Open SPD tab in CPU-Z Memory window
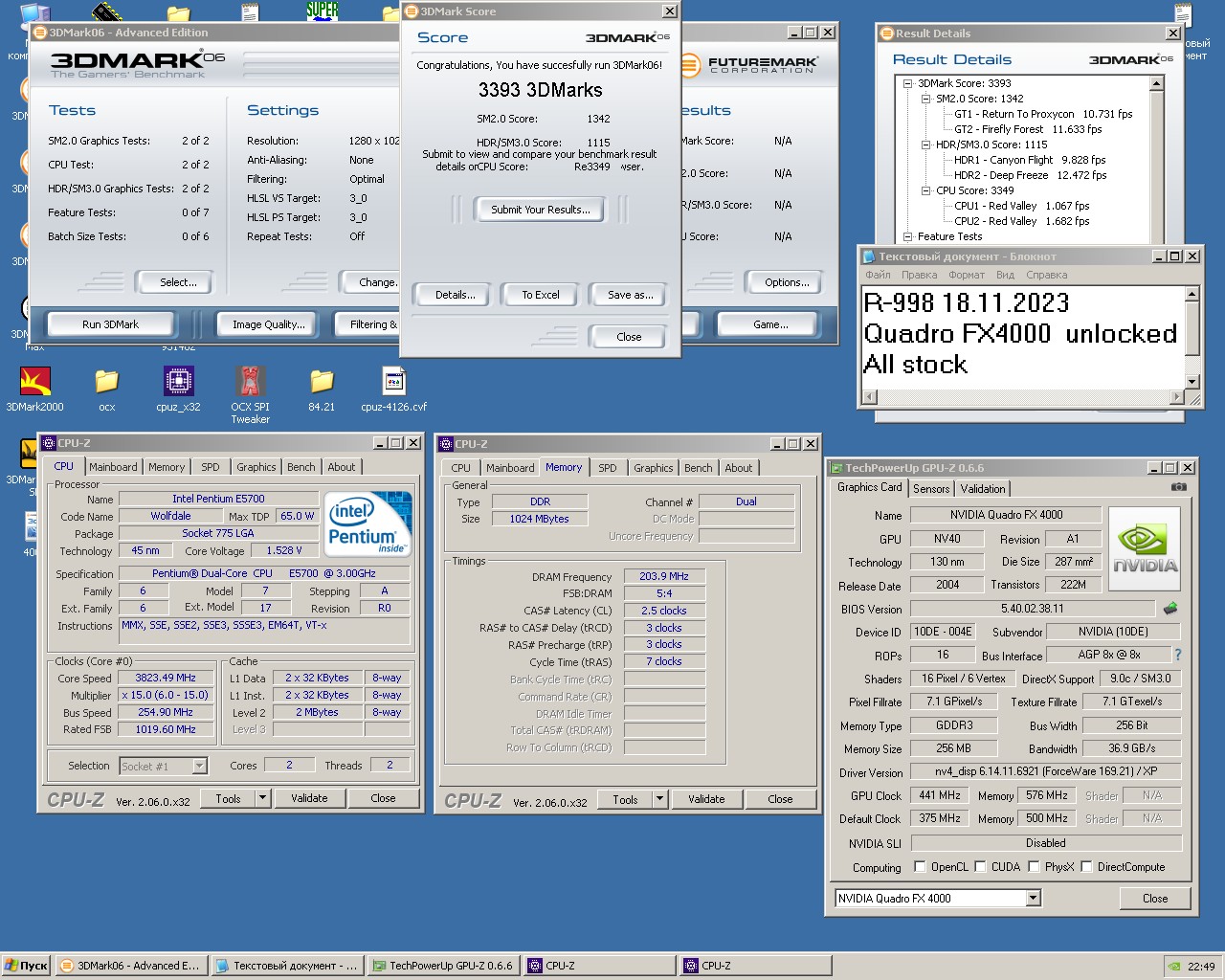This screenshot has height=980, width=1225. tap(608, 468)
